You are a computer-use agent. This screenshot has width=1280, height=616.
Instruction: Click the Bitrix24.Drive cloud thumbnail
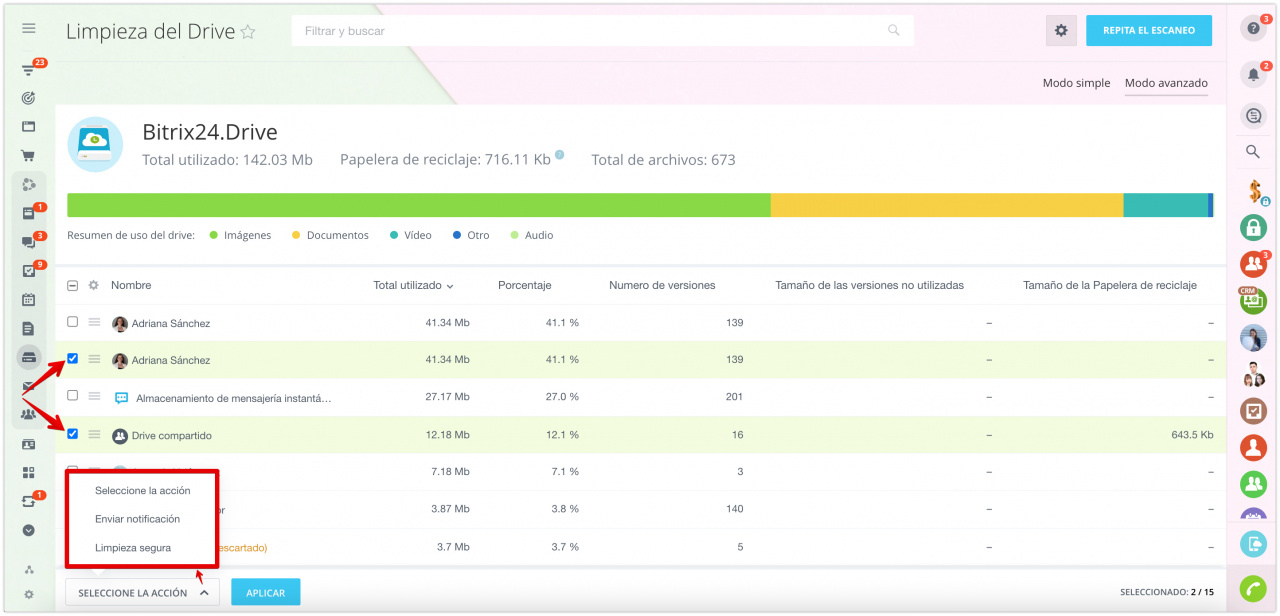coord(95,145)
